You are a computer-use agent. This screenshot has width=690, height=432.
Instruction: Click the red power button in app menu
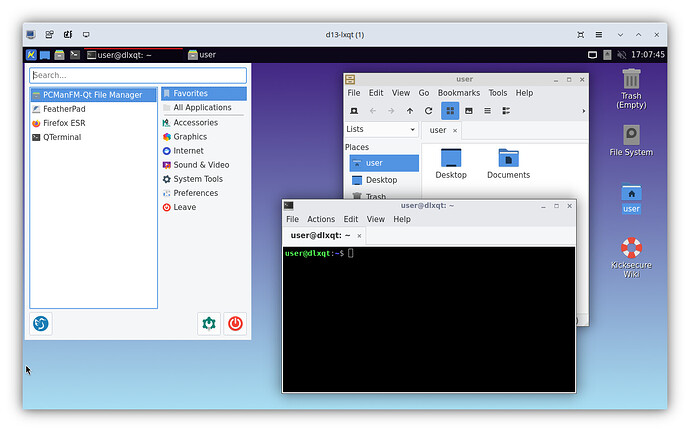pos(235,323)
